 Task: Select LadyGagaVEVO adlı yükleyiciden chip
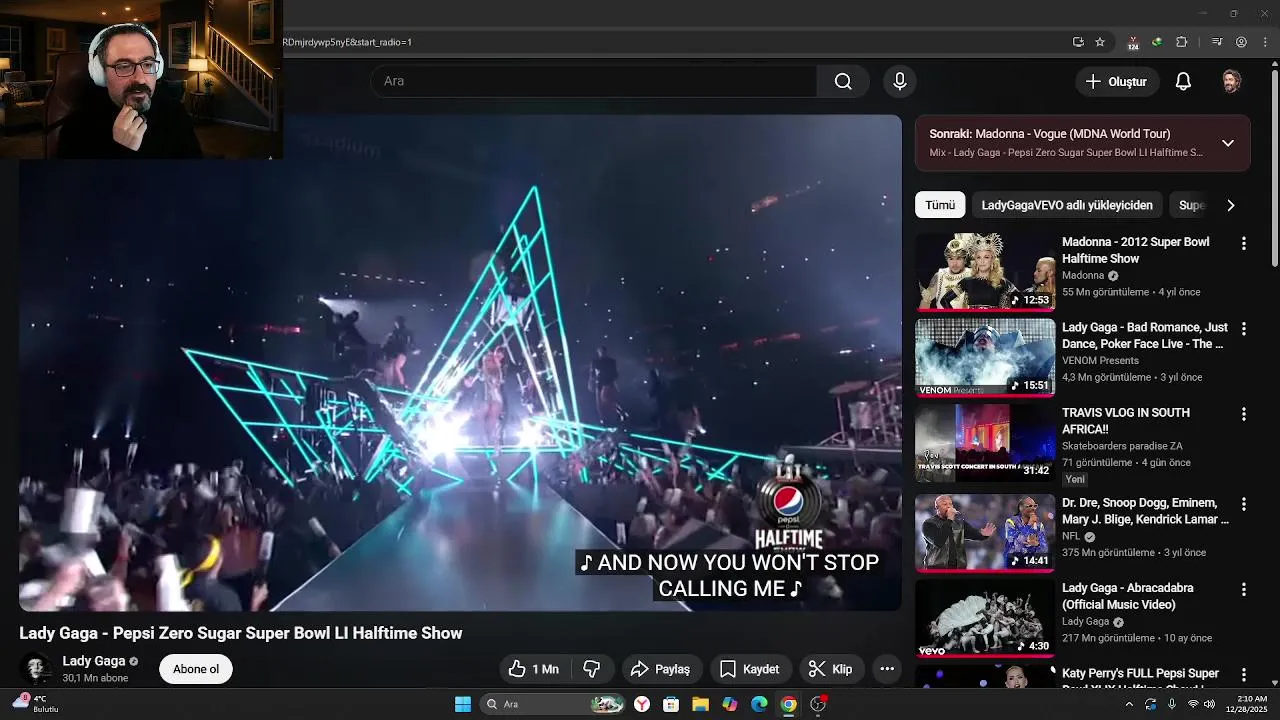[x=1067, y=205]
